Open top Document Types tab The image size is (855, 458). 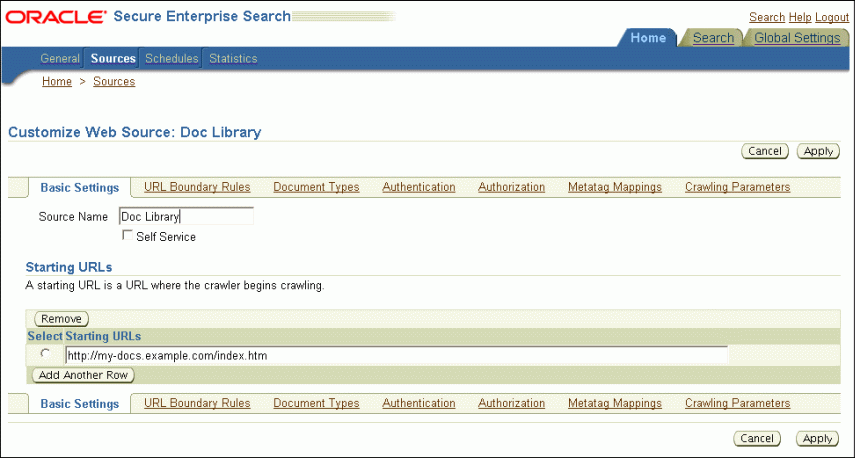tap(316, 187)
